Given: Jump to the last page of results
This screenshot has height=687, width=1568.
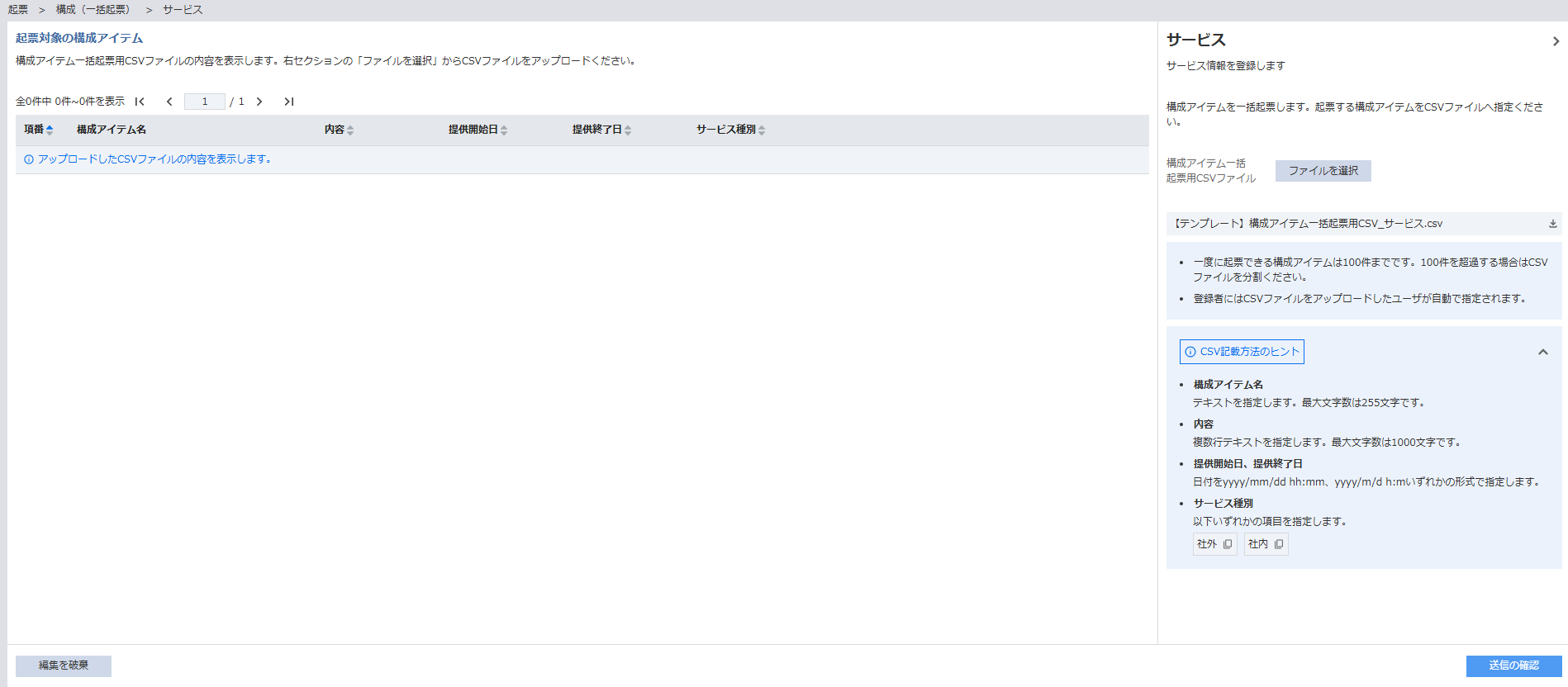Looking at the screenshot, I should point(288,102).
